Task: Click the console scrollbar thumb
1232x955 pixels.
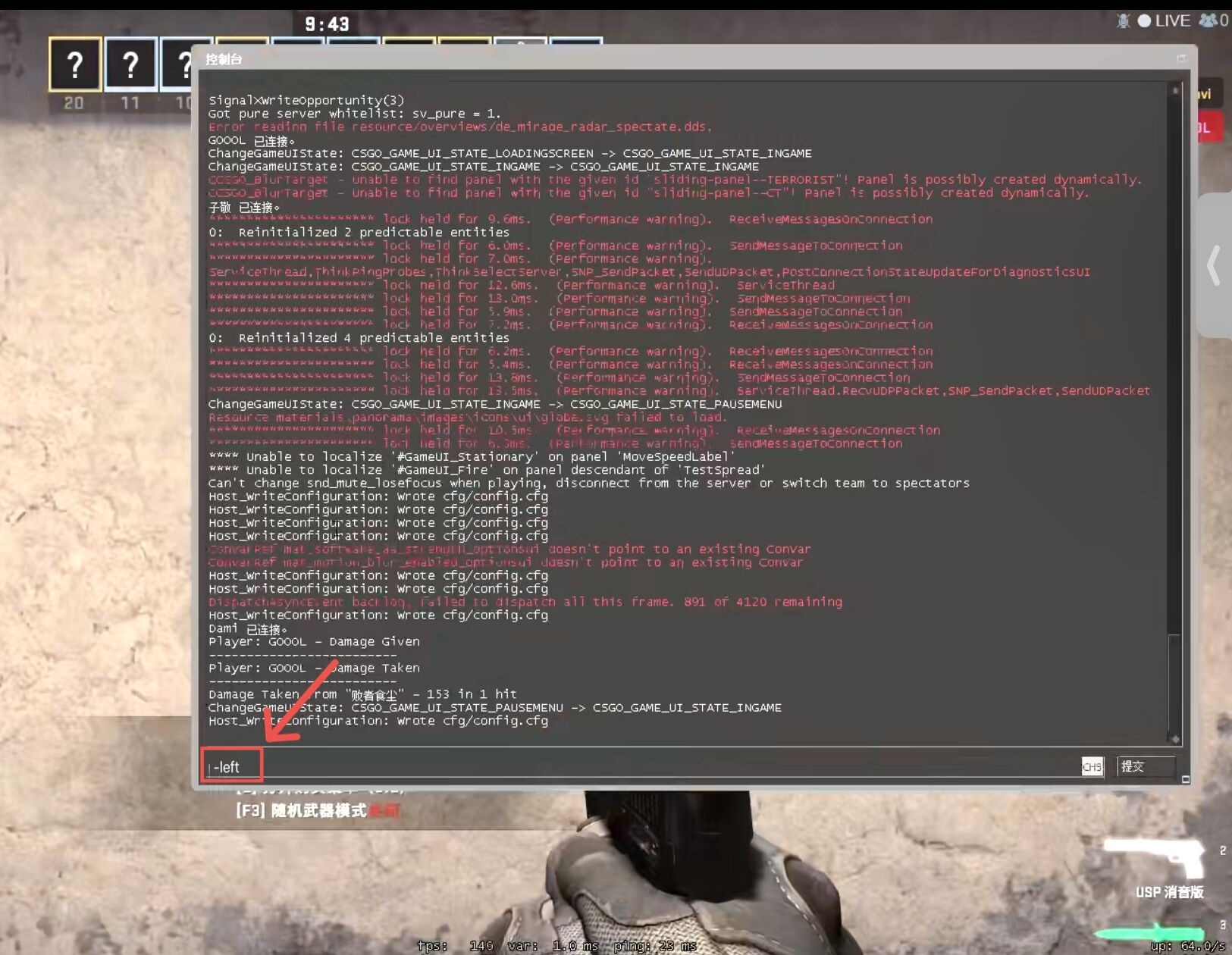Action: point(1174,682)
